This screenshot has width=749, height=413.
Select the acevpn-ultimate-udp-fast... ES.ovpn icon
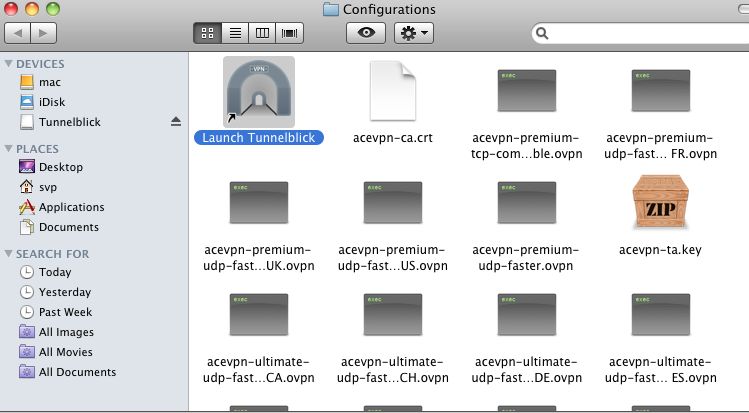(661, 315)
